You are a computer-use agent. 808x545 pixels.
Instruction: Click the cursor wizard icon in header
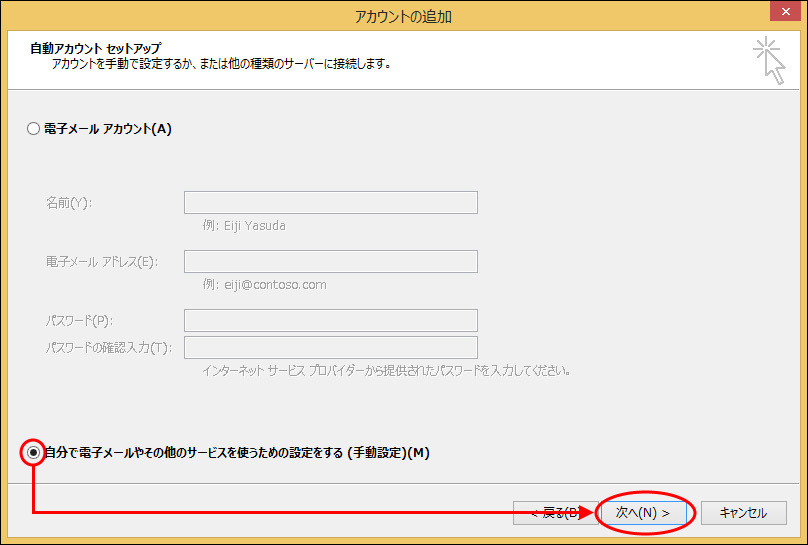click(x=770, y=60)
